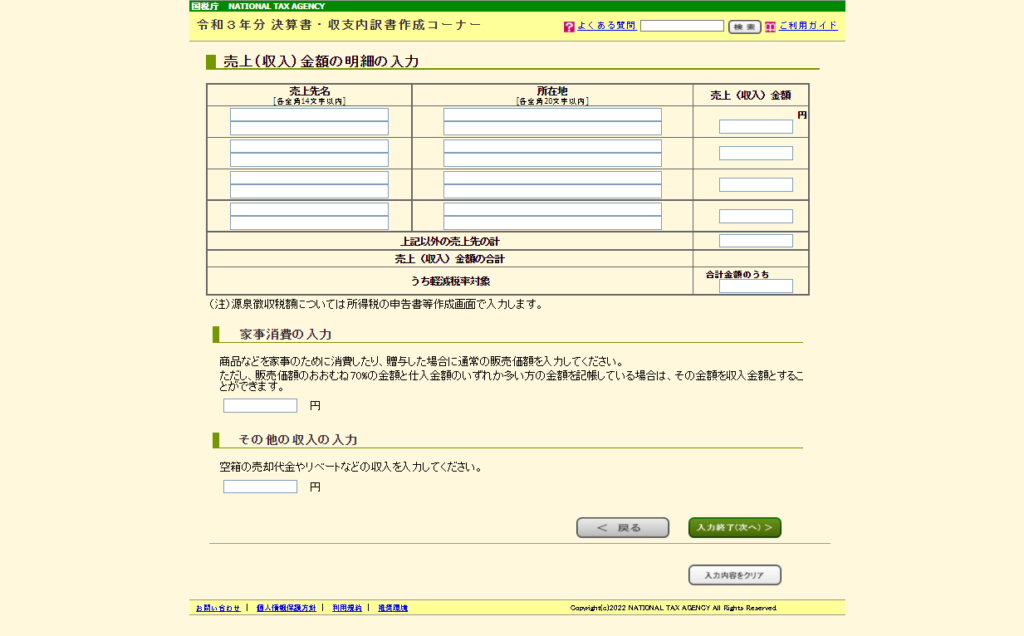
Task: Select fourth row 売上(収入)金額 field
Action: (756, 216)
